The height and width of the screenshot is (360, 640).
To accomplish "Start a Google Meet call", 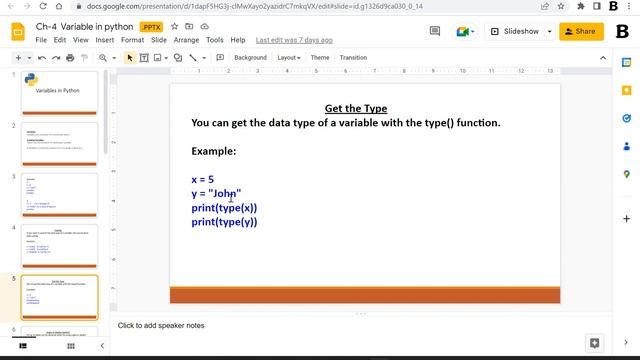I will pyautogui.click(x=465, y=31).
